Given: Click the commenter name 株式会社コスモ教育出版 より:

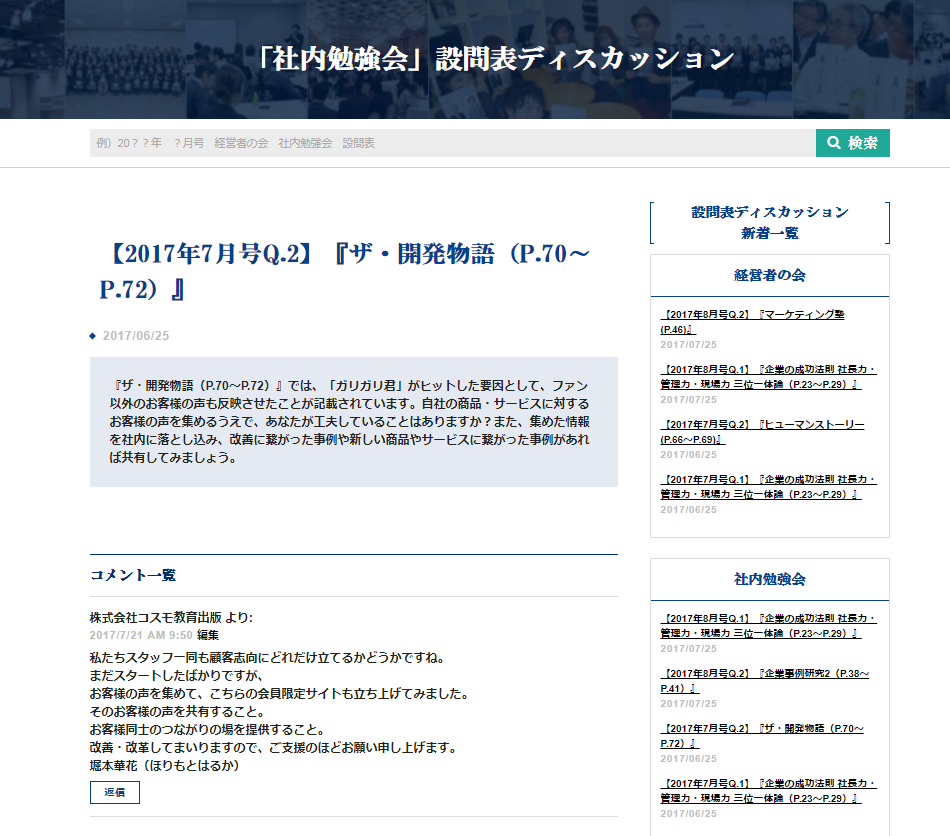Looking at the screenshot, I should (x=171, y=617).
